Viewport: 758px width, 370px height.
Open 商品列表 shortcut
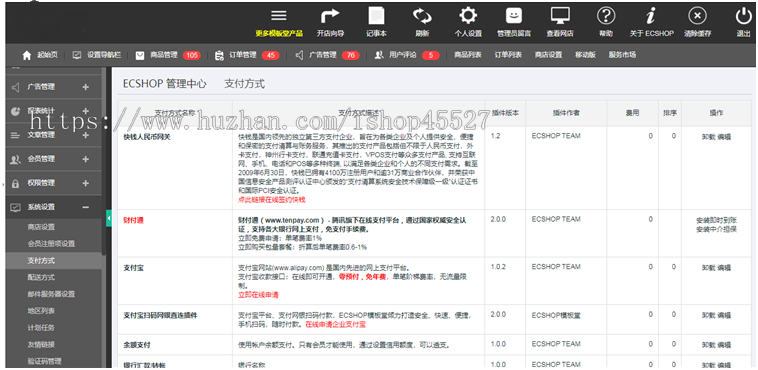[467, 55]
